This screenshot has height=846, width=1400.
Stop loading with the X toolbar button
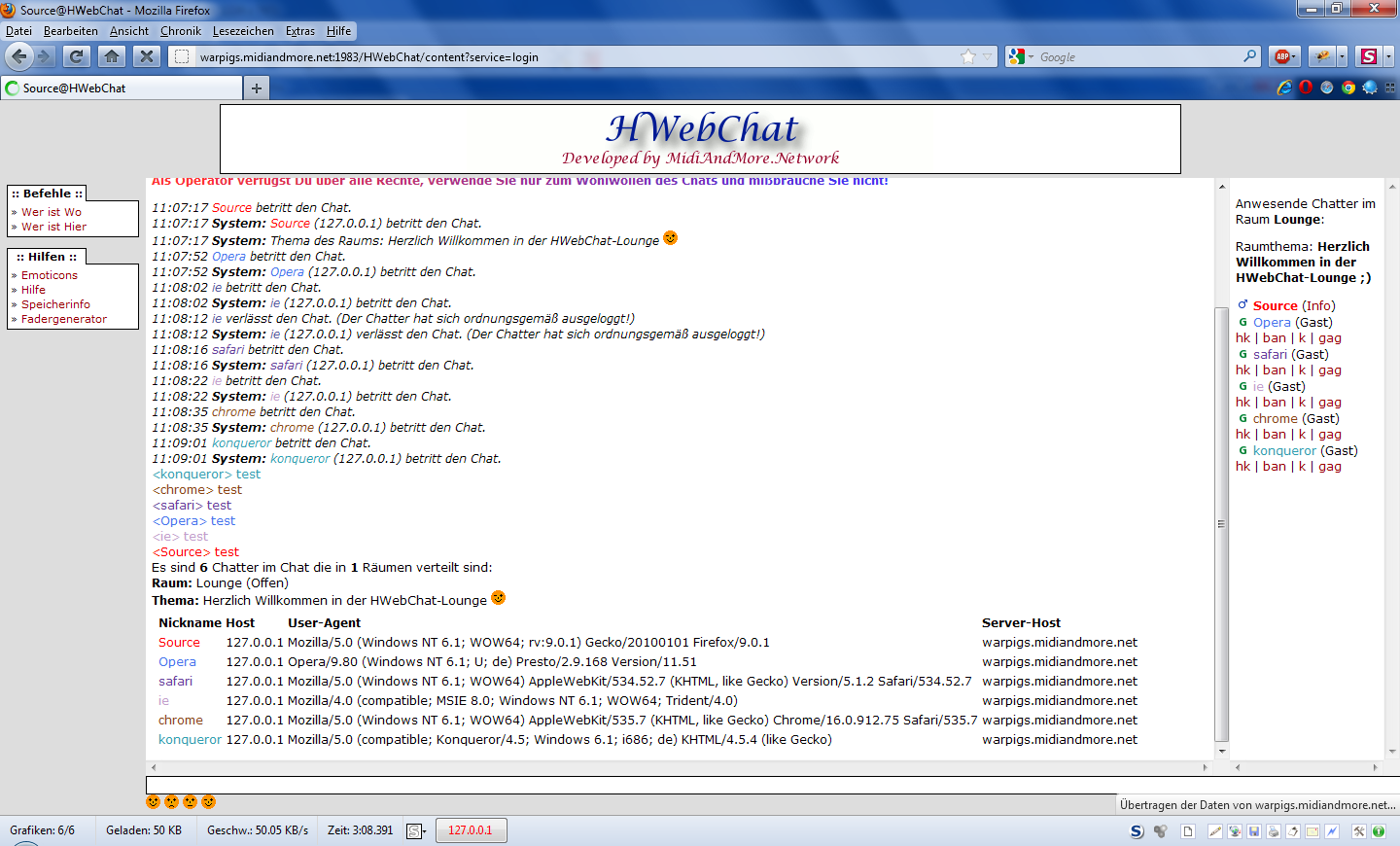[146, 56]
